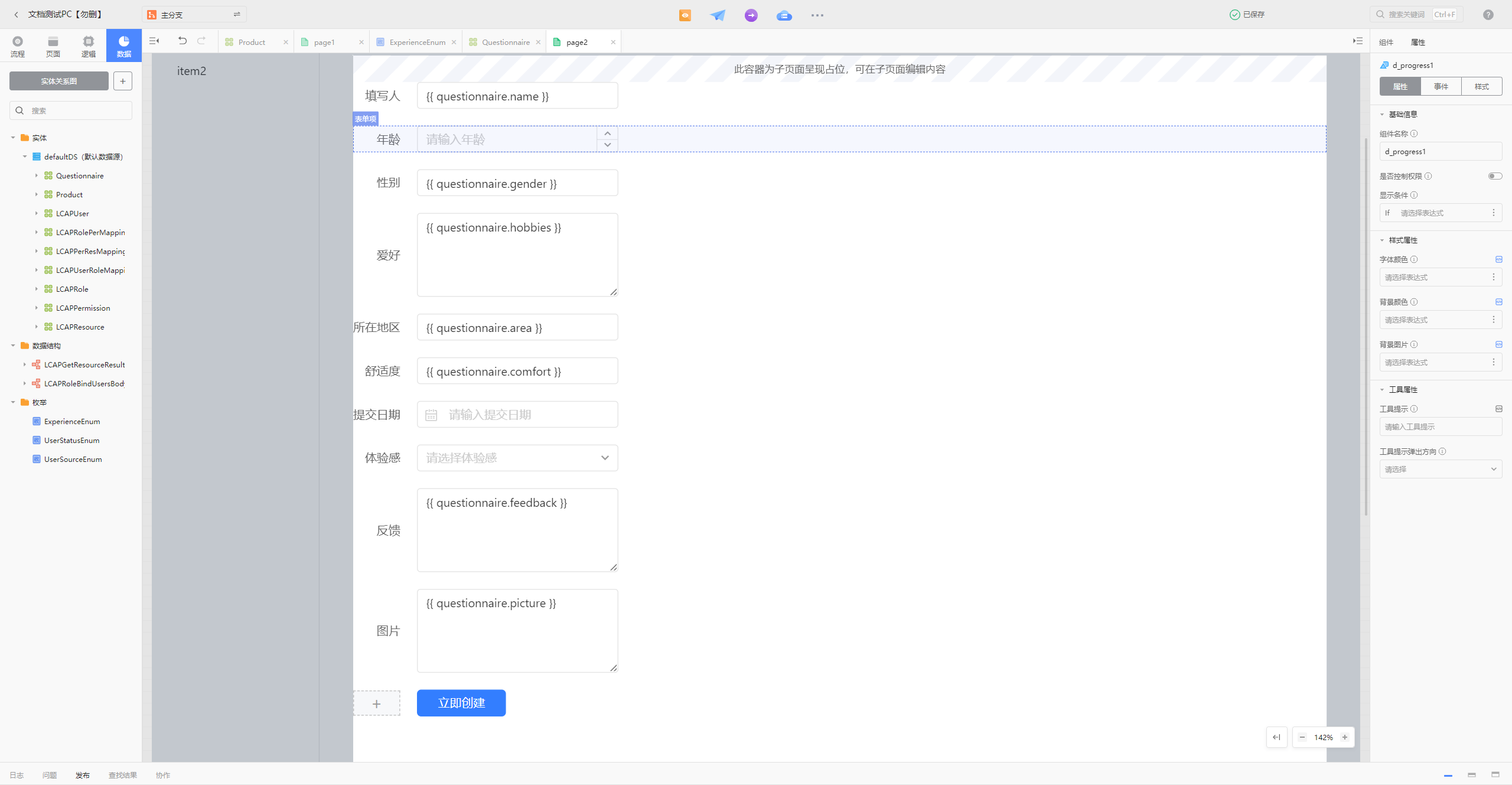The width and height of the screenshot is (1512, 785).
Task: Open the 日志 bottom tab
Action: 17,775
